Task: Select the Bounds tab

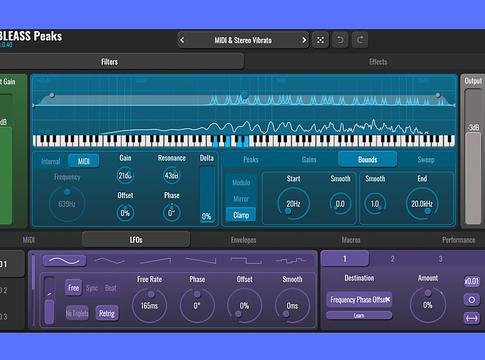Action: [367, 159]
